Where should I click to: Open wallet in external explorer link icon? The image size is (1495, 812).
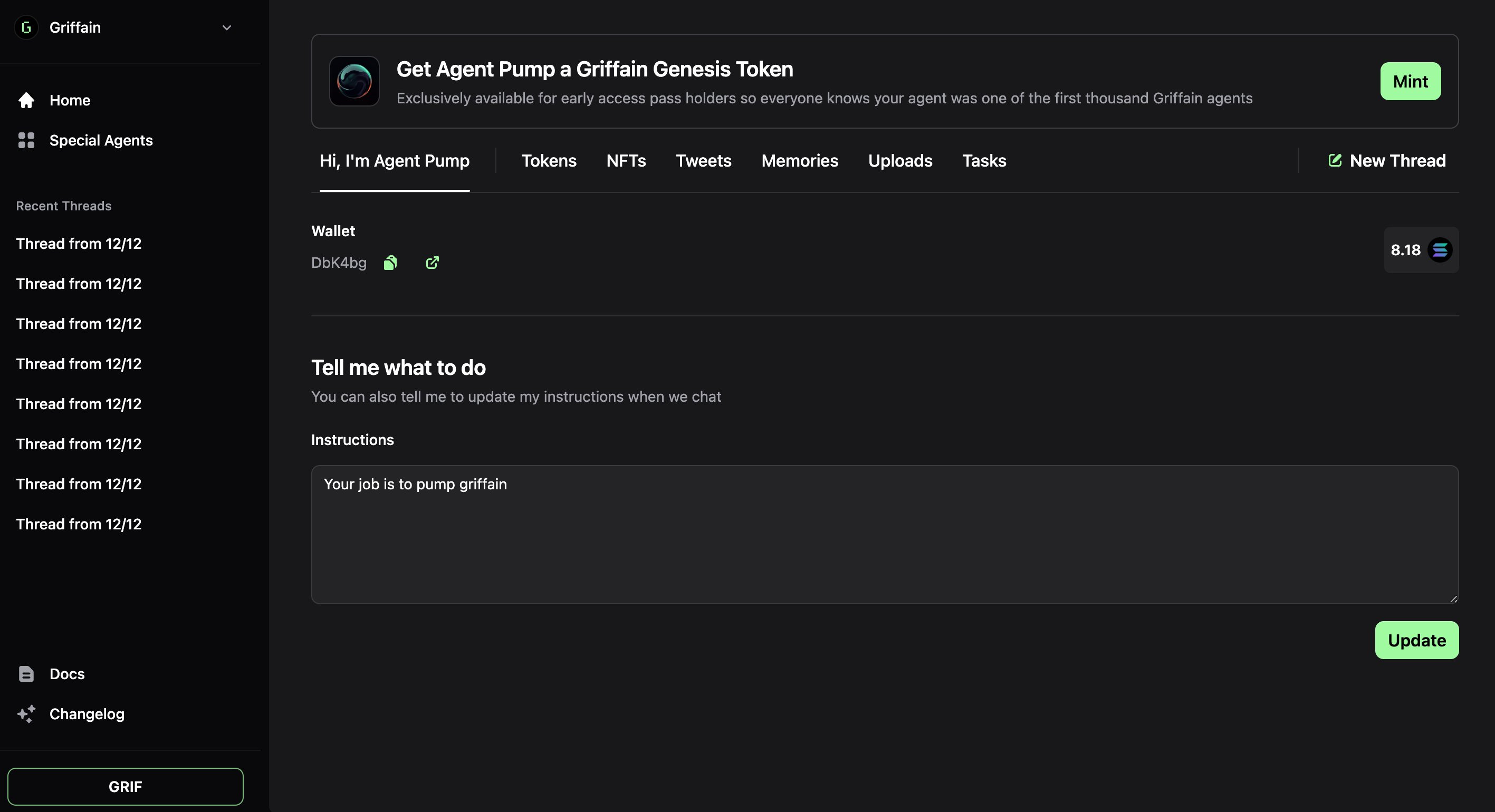(x=433, y=263)
